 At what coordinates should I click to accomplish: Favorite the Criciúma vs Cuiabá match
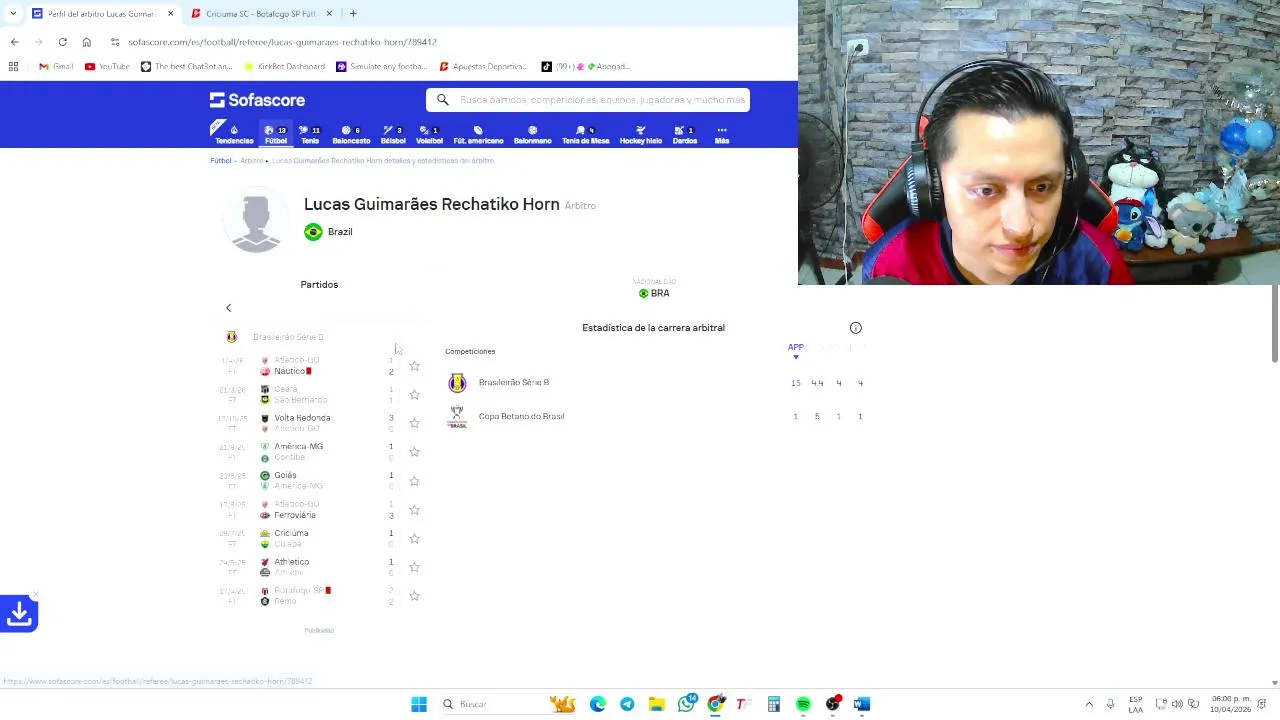(414, 539)
